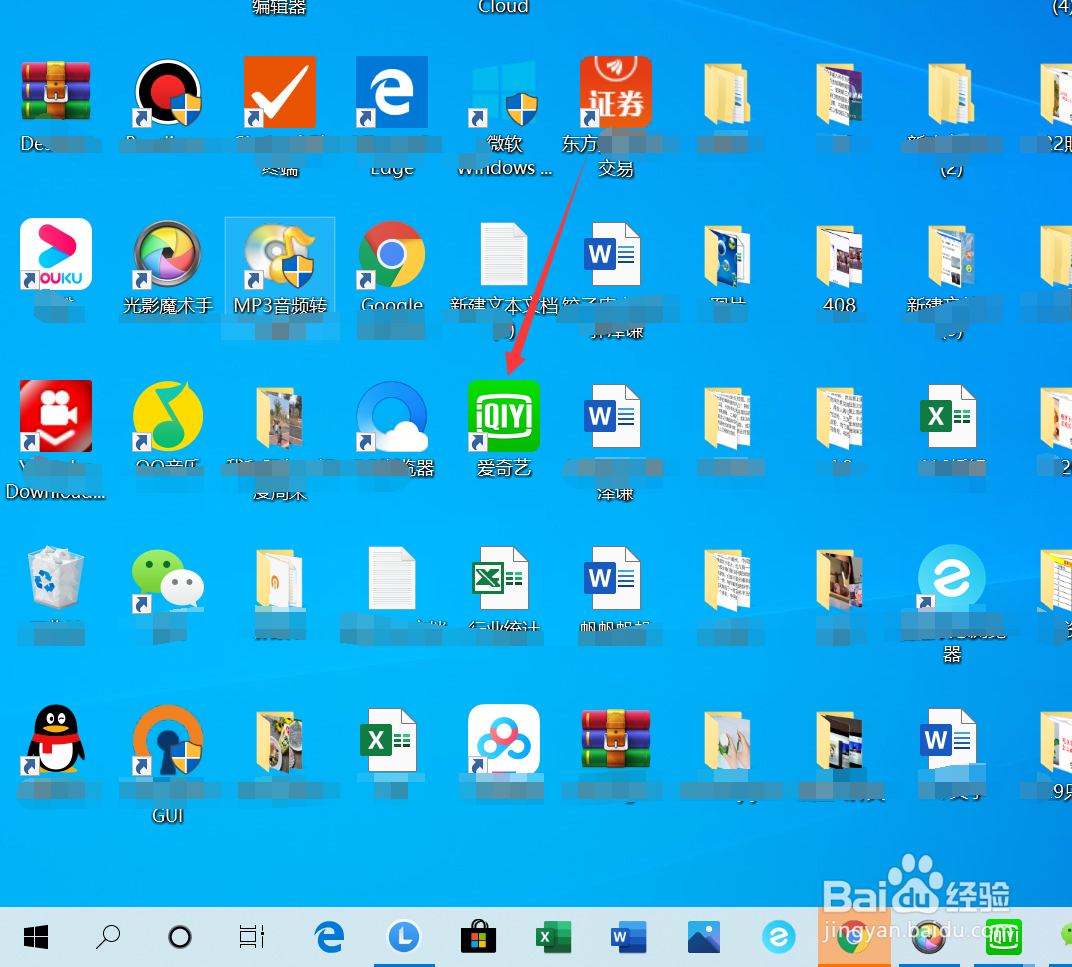Launch the Edge shortcut on the desktop
This screenshot has height=967, width=1072.
(x=392, y=92)
